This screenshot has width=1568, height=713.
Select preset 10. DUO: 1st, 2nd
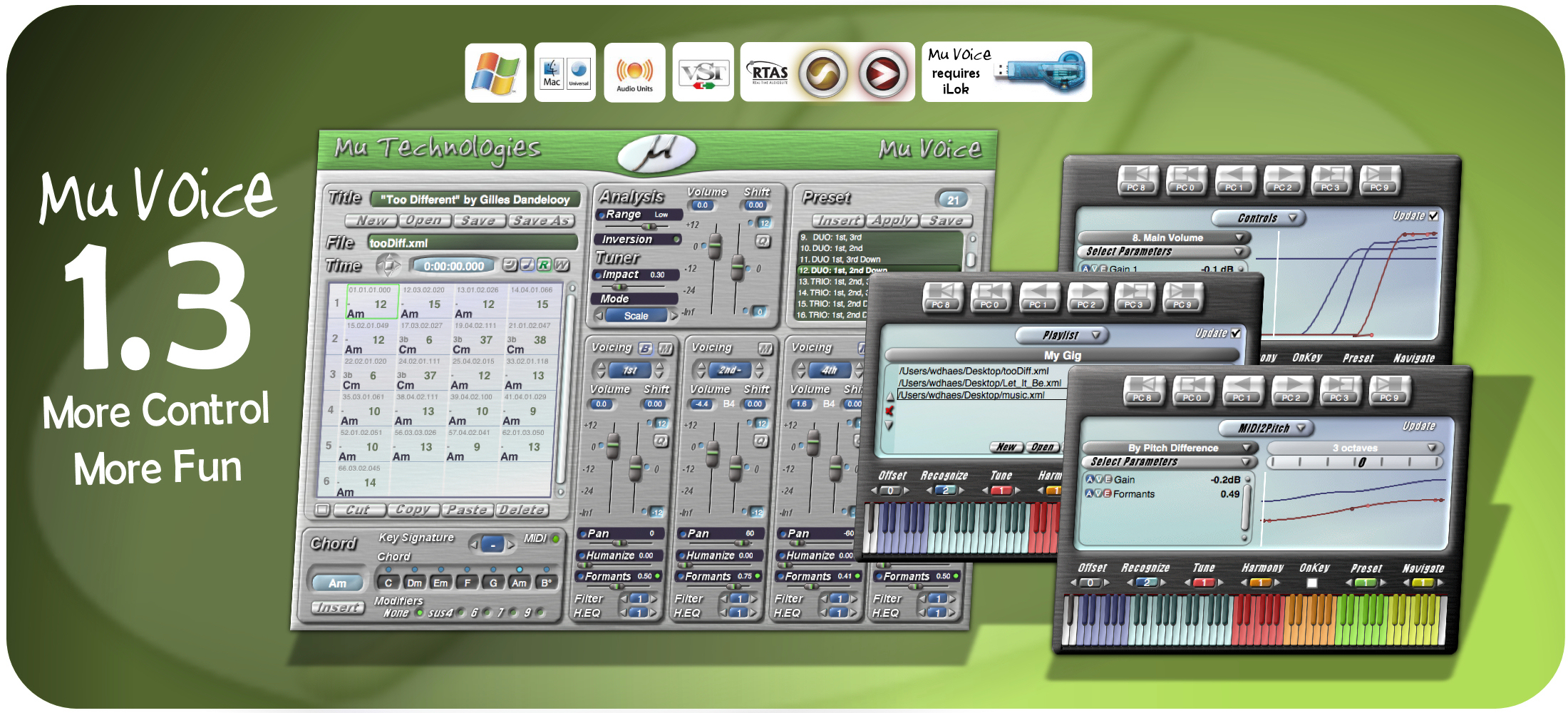pos(880,248)
